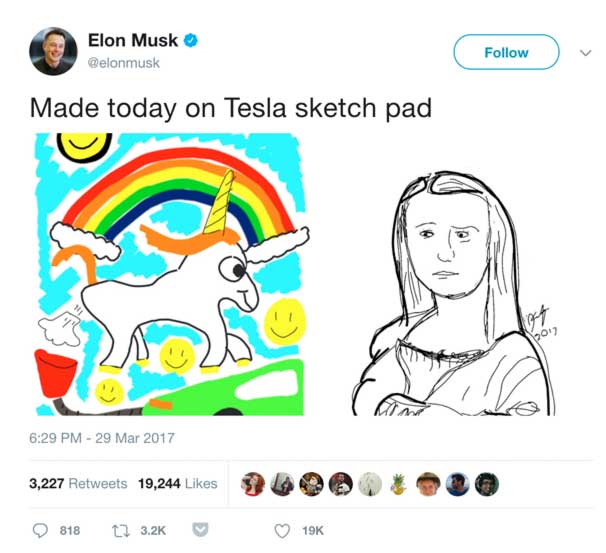Click the 19K likes count

tap(313, 531)
